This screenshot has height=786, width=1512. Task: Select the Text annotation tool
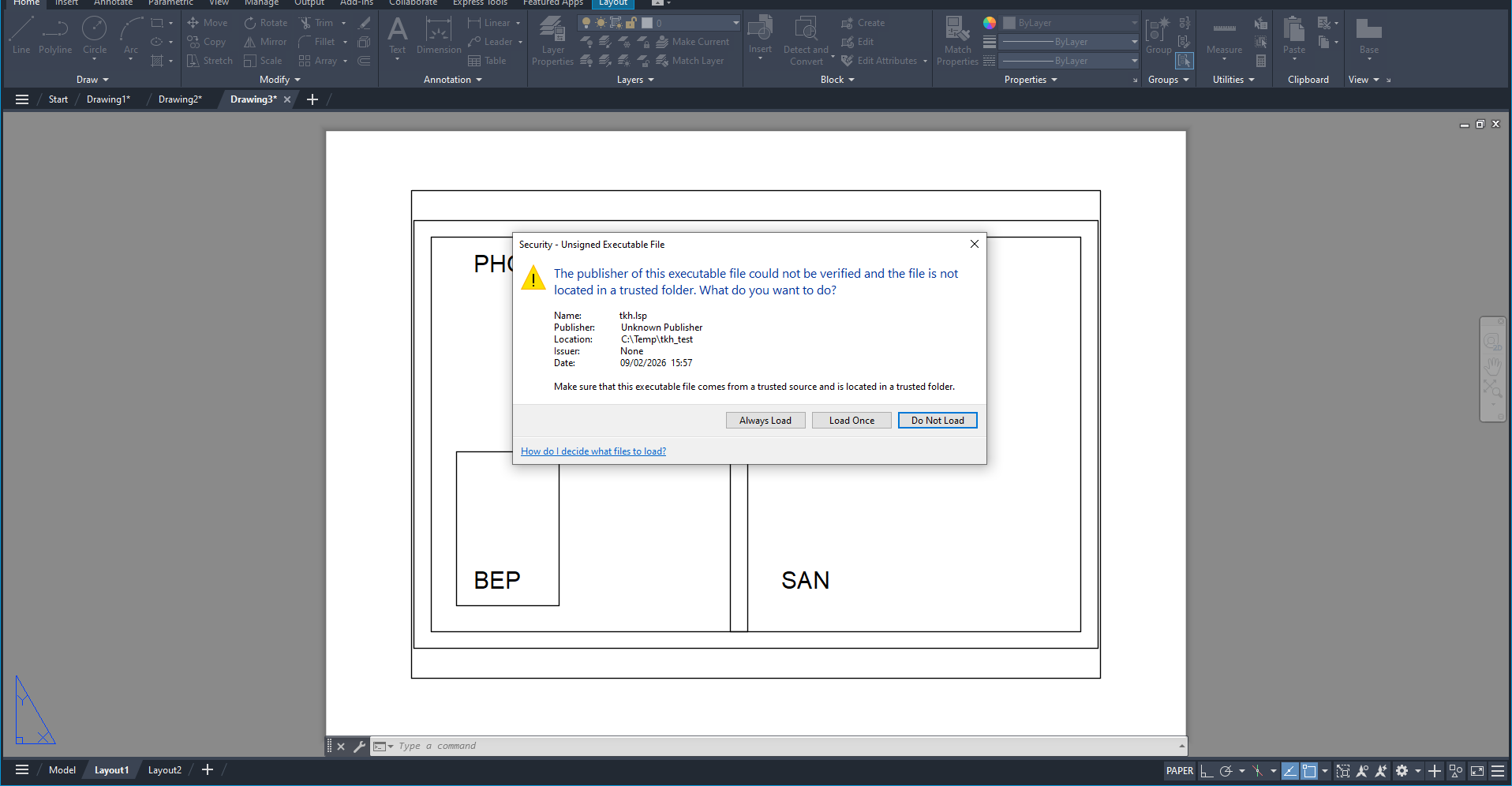tap(398, 36)
